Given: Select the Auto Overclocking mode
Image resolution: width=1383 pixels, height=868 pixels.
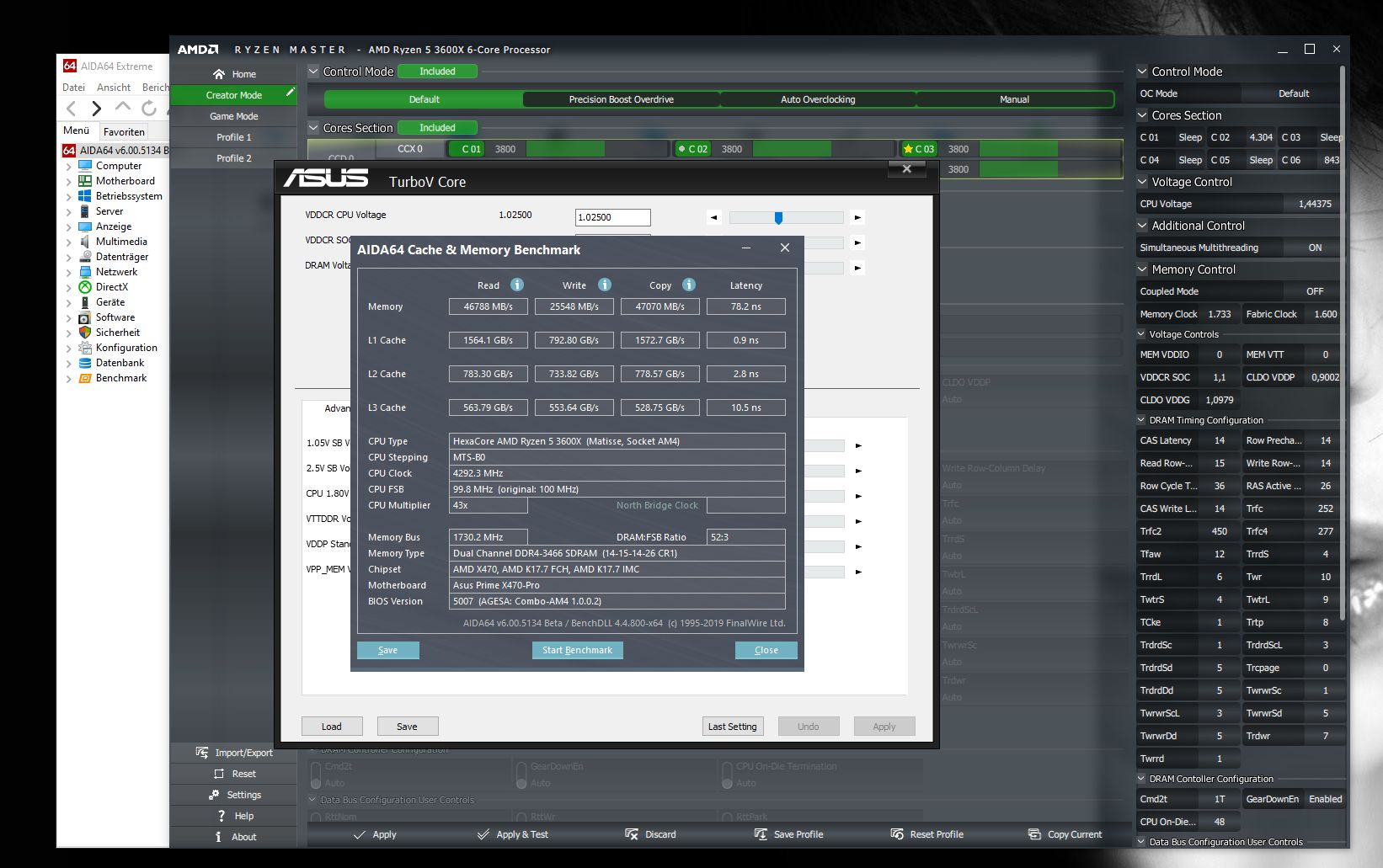Looking at the screenshot, I should tap(818, 99).
